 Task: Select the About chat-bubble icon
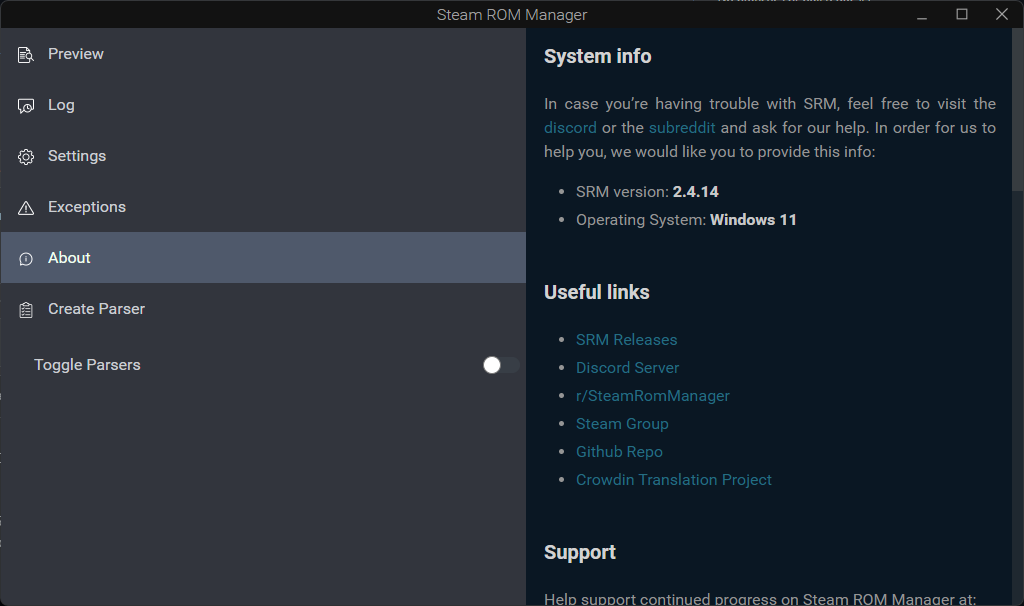(25, 258)
